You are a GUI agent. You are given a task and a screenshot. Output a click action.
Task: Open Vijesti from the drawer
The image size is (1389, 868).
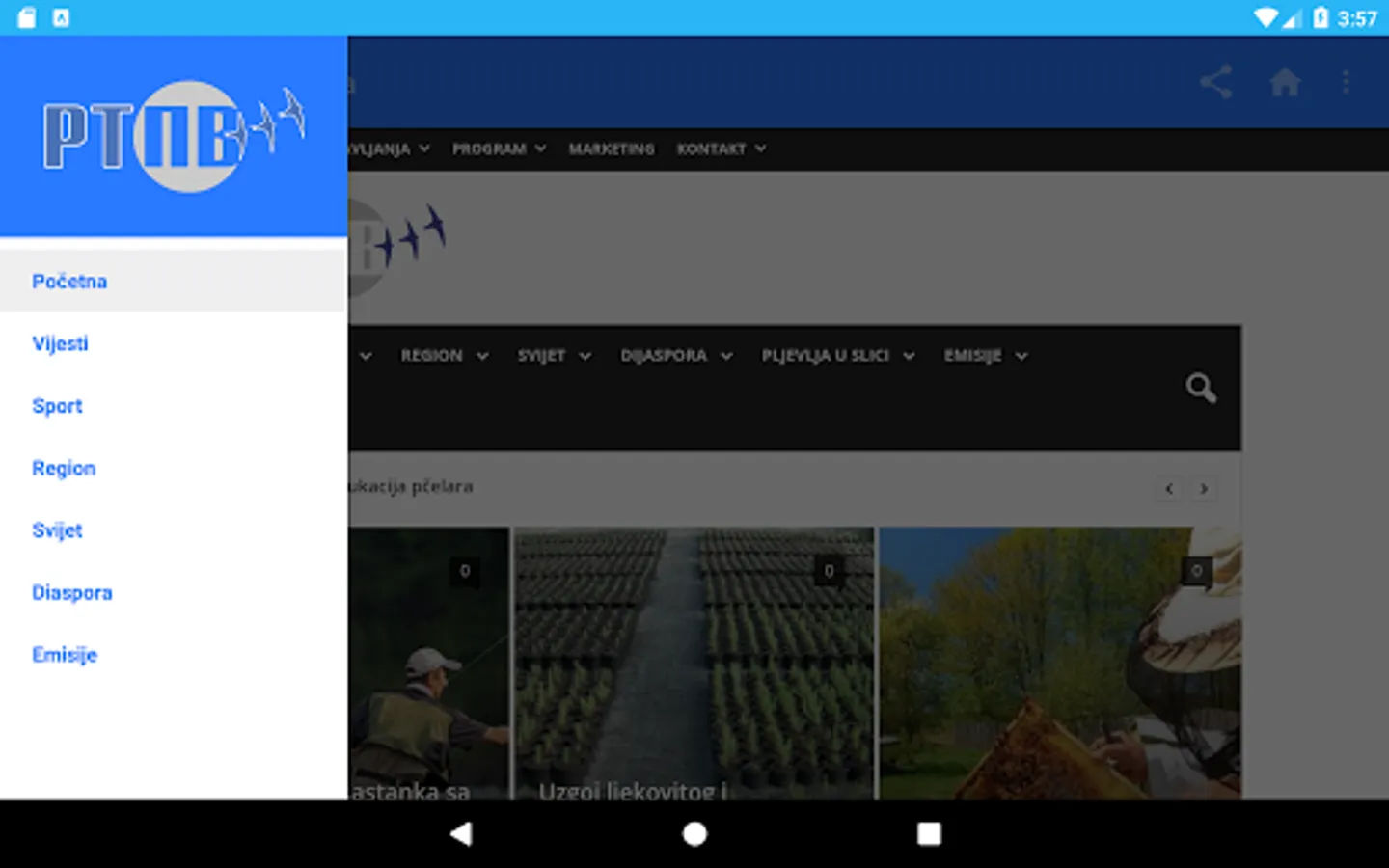coord(174,343)
